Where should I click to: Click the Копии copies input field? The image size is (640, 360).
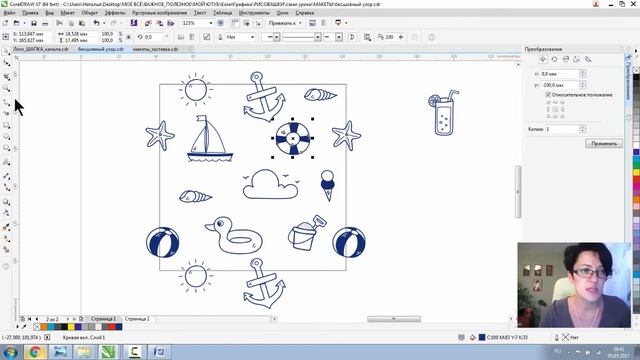562,129
